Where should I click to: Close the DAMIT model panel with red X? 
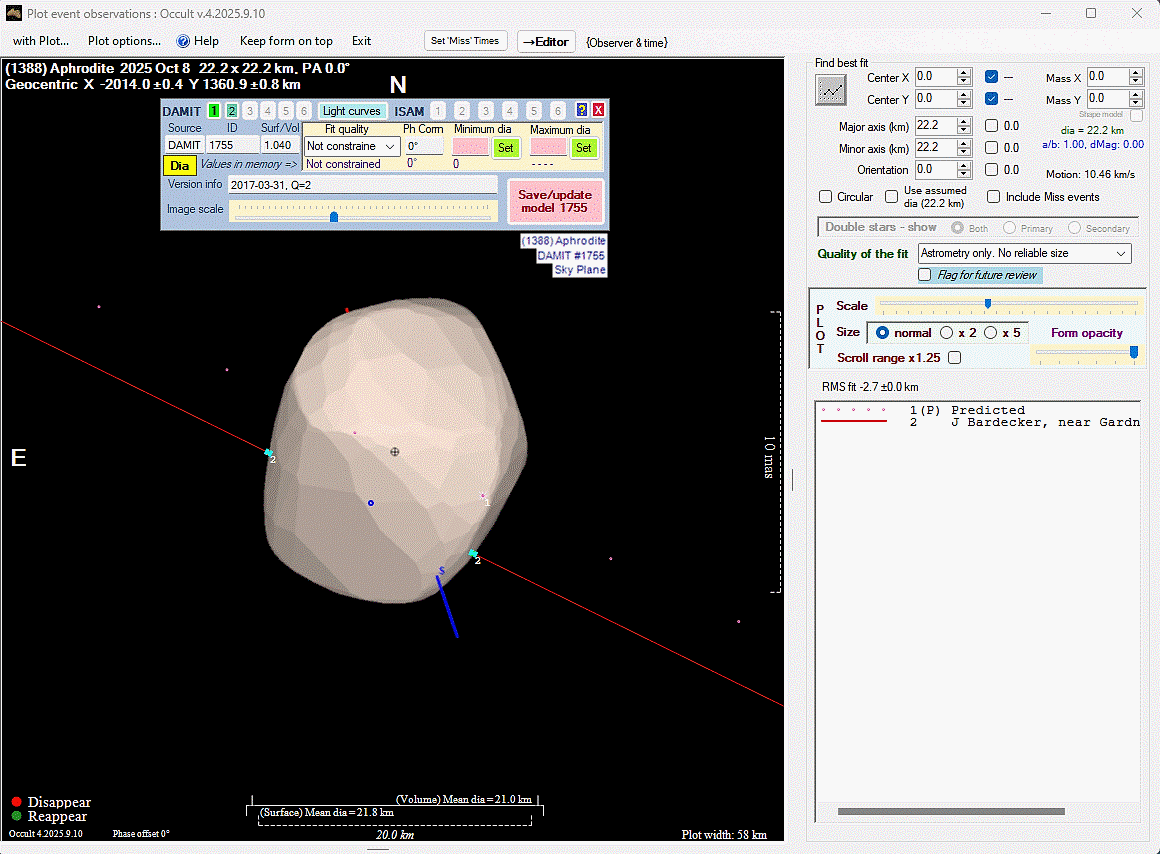tap(598, 111)
